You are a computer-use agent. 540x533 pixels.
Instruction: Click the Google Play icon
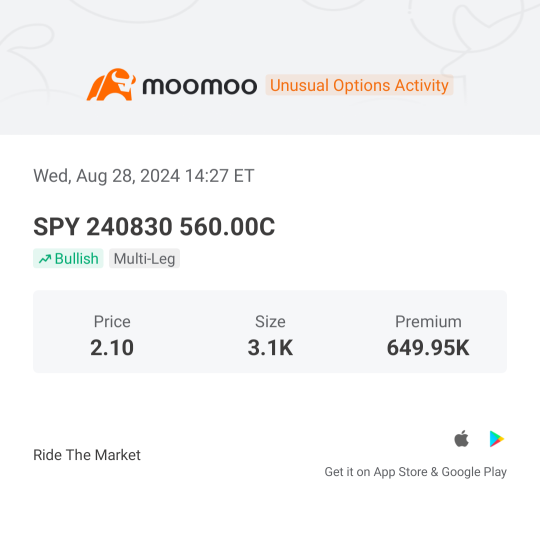(x=497, y=439)
